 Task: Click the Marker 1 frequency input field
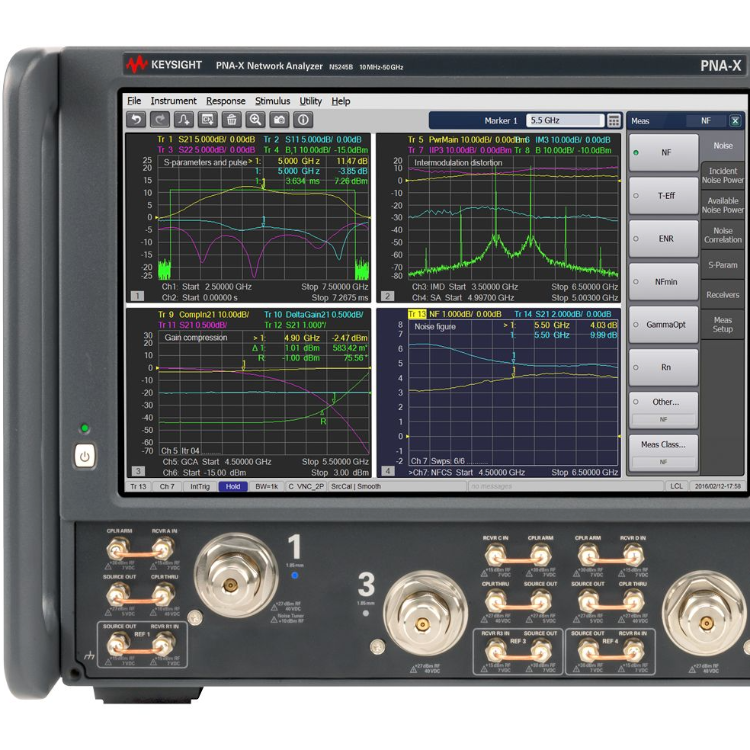point(565,121)
